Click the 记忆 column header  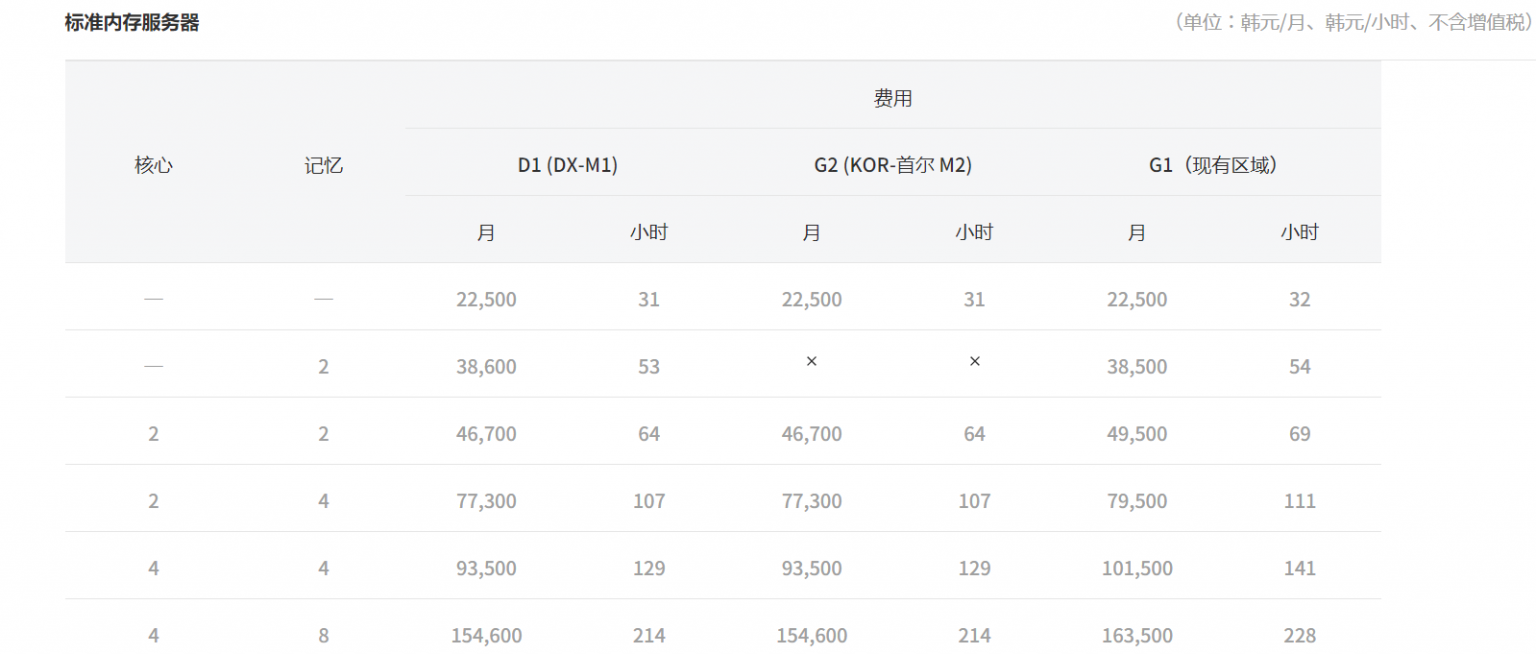pyautogui.click(x=323, y=165)
